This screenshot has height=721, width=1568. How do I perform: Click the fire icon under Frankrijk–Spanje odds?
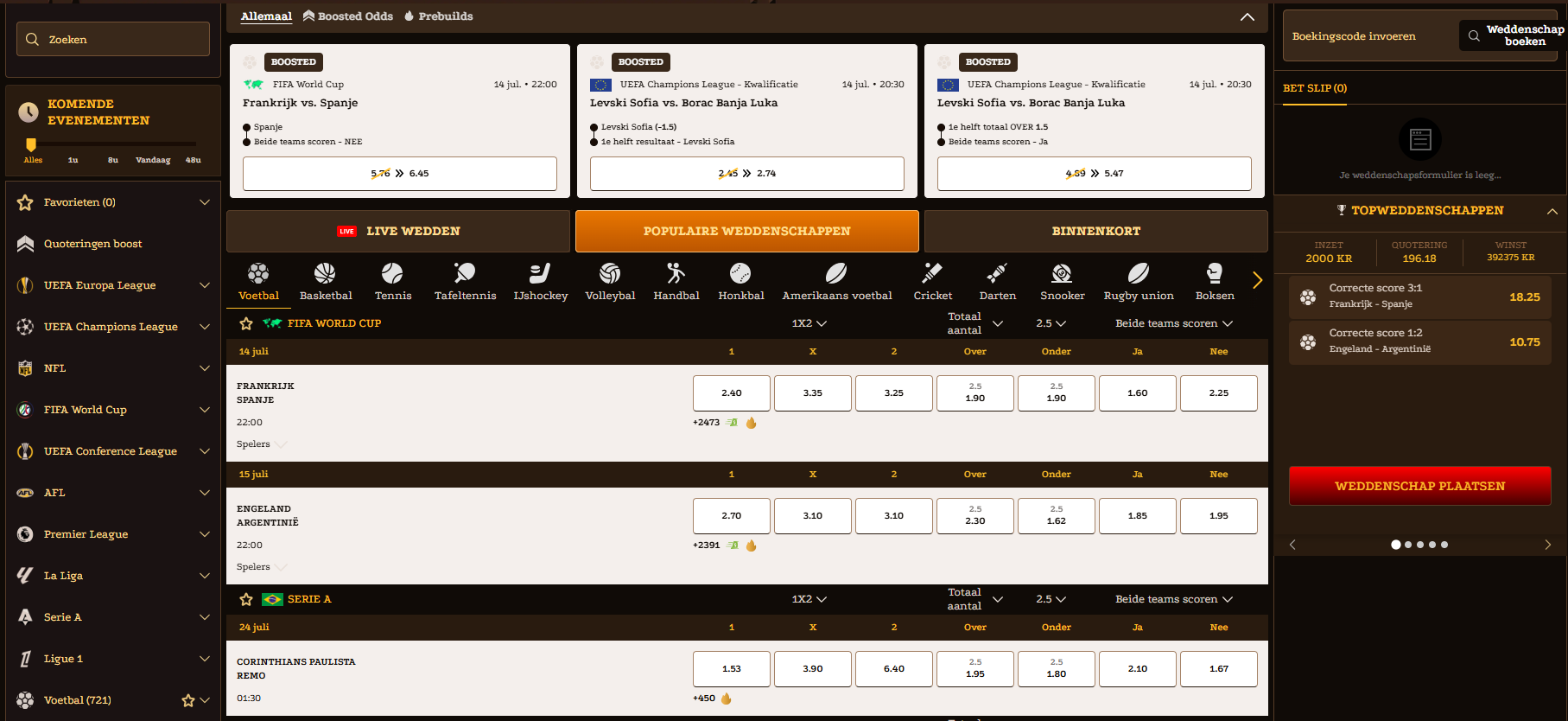[752, 423]
